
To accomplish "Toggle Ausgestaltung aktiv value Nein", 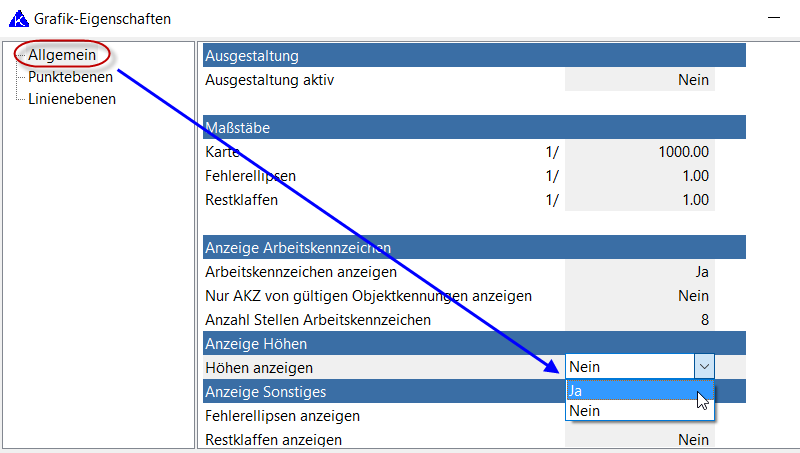I will pos(640,80).
